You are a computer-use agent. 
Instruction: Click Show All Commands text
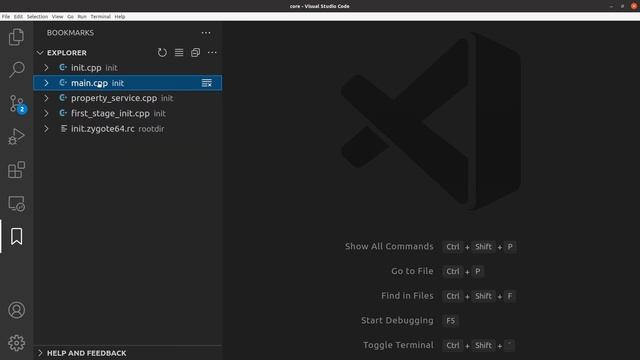tap(389, 247)
